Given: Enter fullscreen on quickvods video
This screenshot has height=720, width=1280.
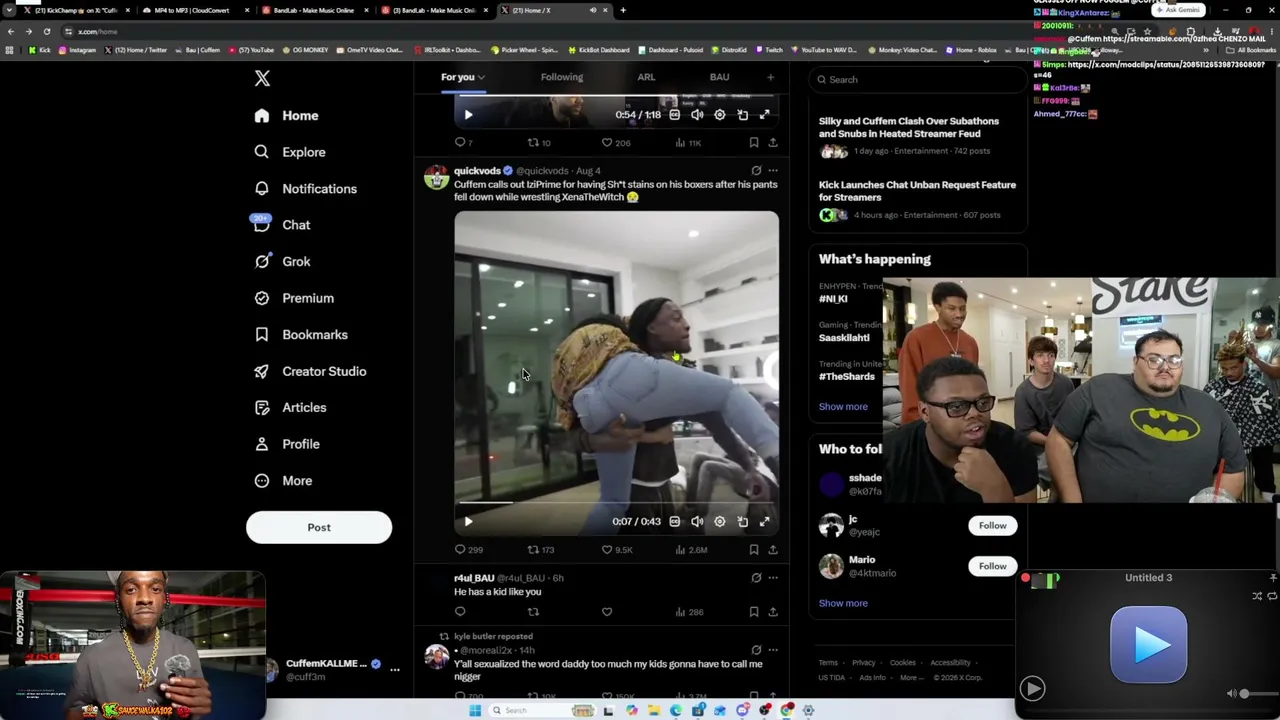Looking at the screenshot, I should (x=765, y=521).
